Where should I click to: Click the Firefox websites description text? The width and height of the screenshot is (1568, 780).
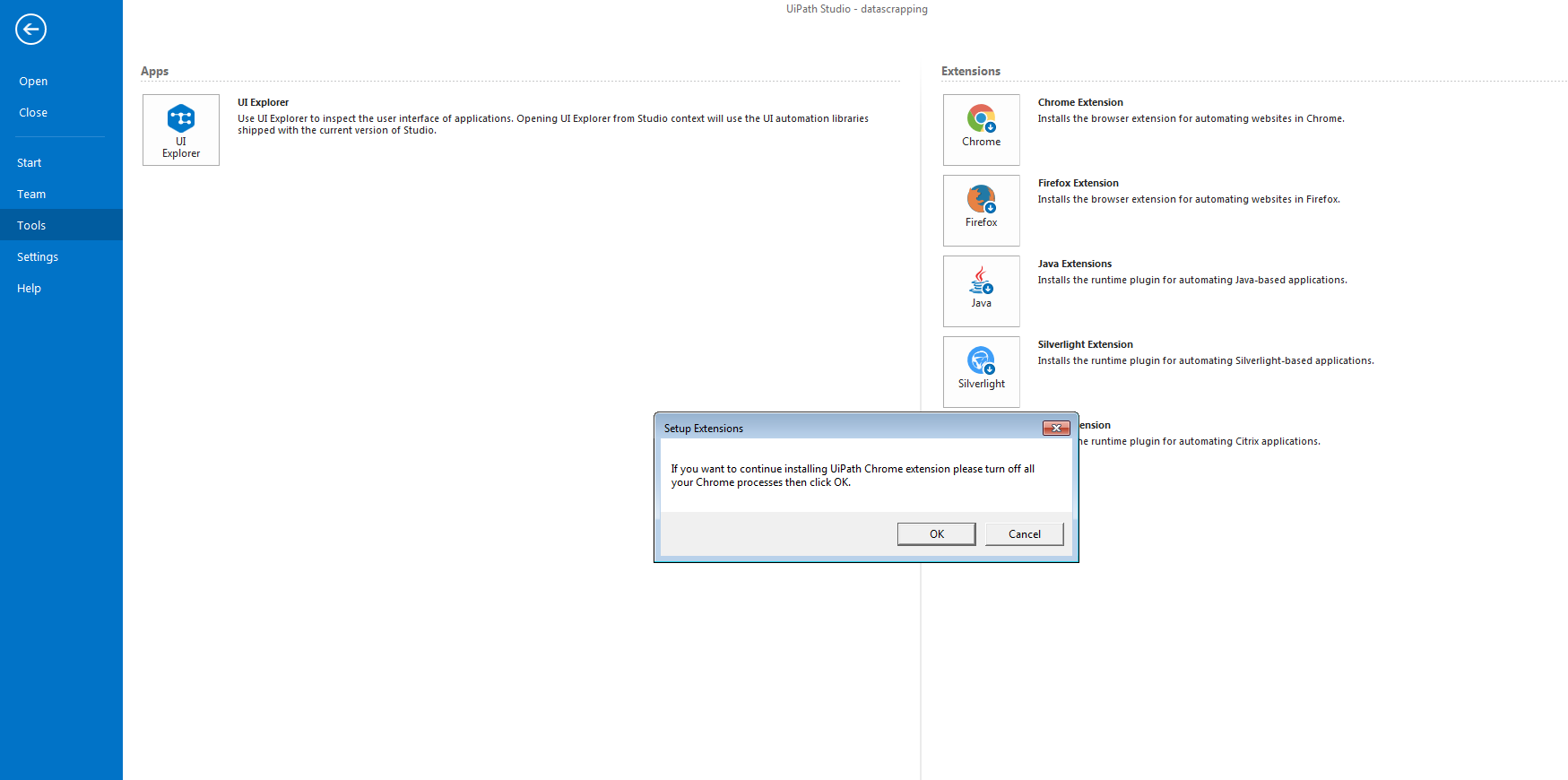(1189, 199)
